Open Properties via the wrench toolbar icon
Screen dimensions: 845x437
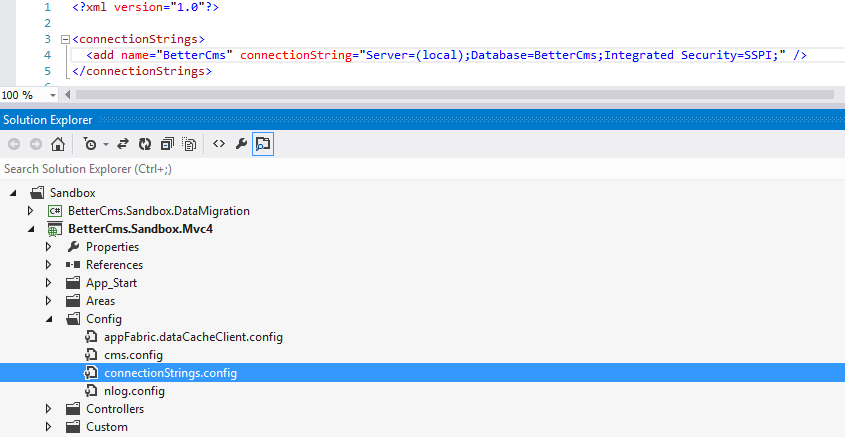coord(241,144)
